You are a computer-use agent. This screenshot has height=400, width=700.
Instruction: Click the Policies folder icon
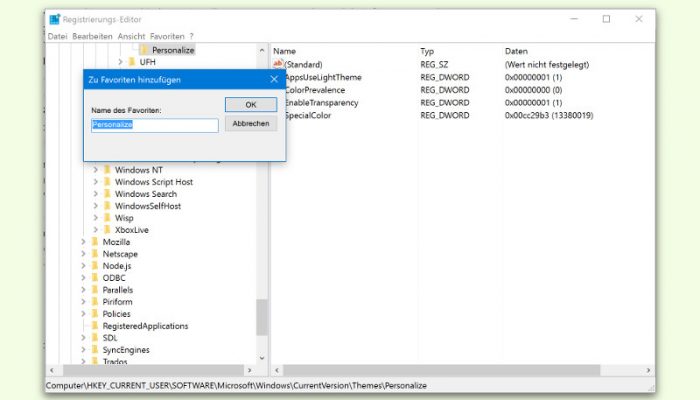point(95,314)
